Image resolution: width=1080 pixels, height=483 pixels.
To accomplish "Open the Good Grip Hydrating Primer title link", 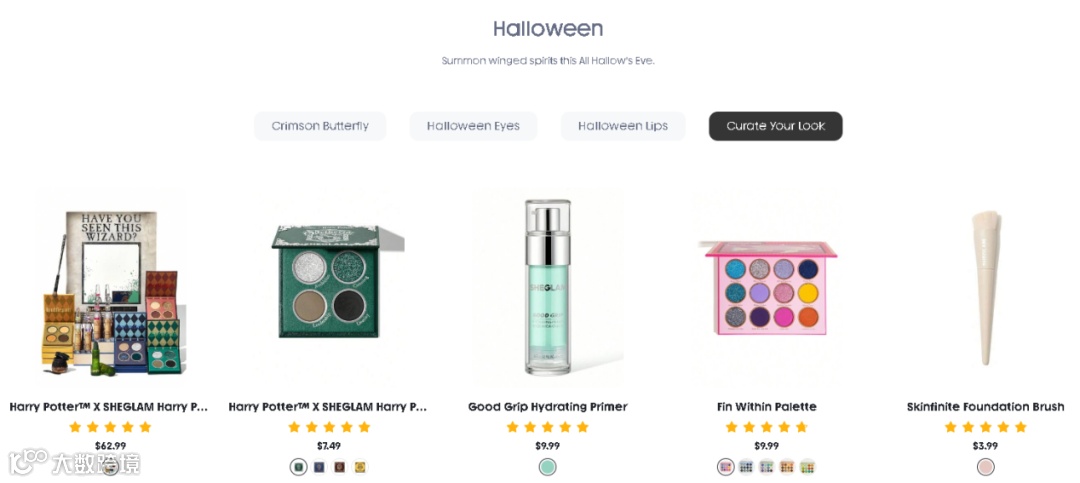I will pyautogui.click(x=547, y=407).
